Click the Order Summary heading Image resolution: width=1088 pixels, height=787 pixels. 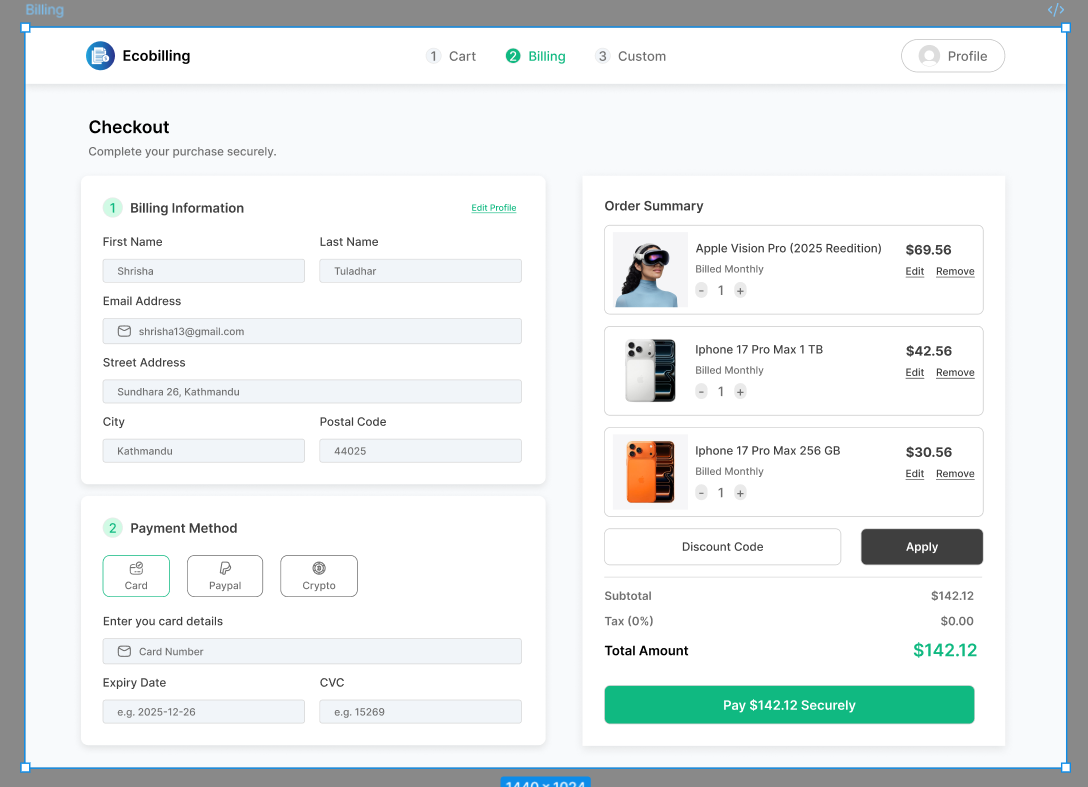click(x=654, y=206)
